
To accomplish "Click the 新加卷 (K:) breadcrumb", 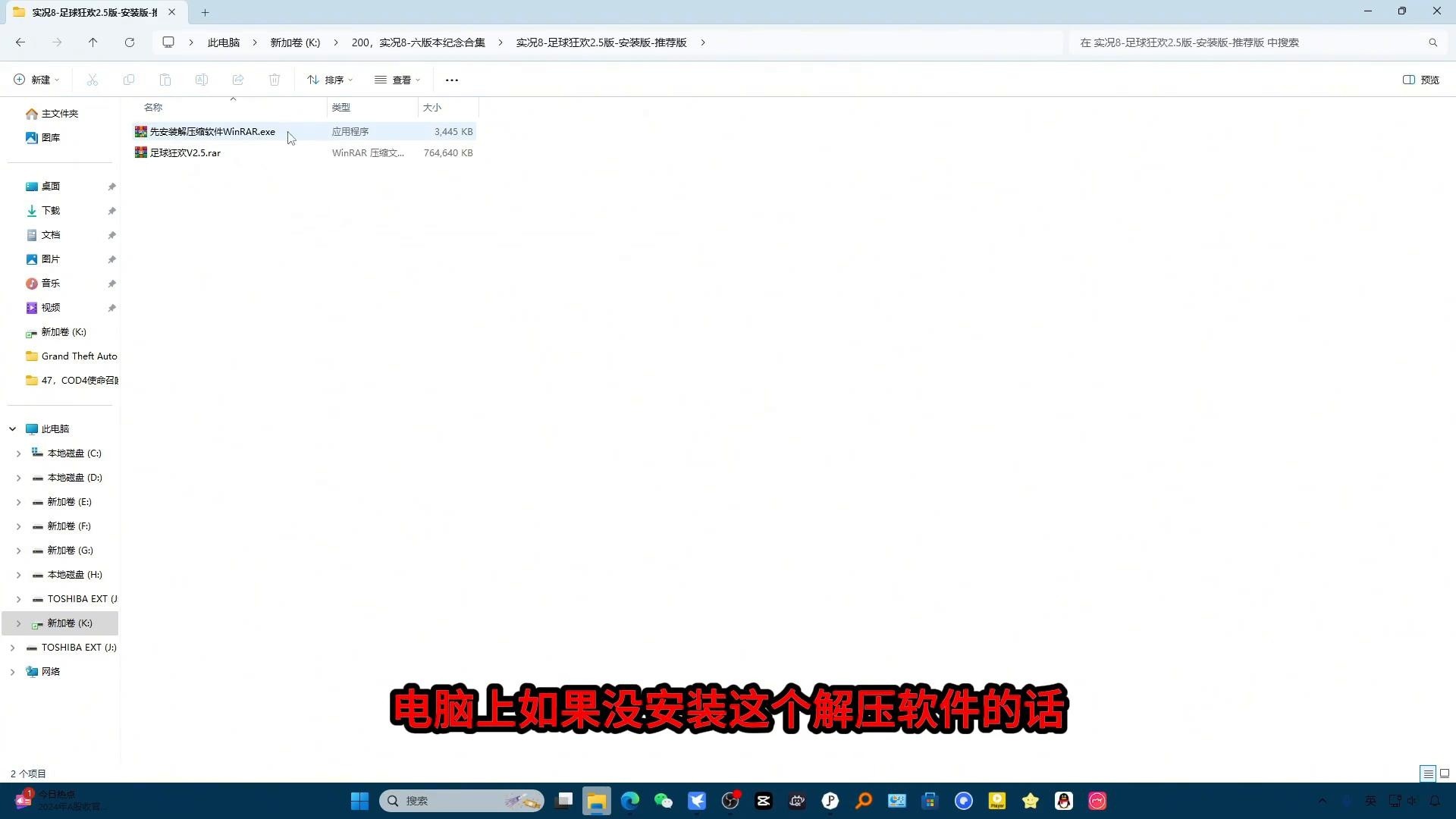I will (295, 42).
